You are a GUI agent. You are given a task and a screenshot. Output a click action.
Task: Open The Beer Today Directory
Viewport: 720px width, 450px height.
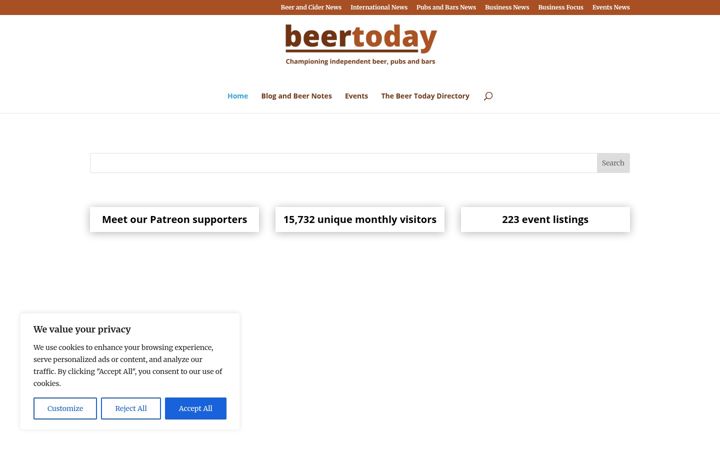tap(425, 96)
